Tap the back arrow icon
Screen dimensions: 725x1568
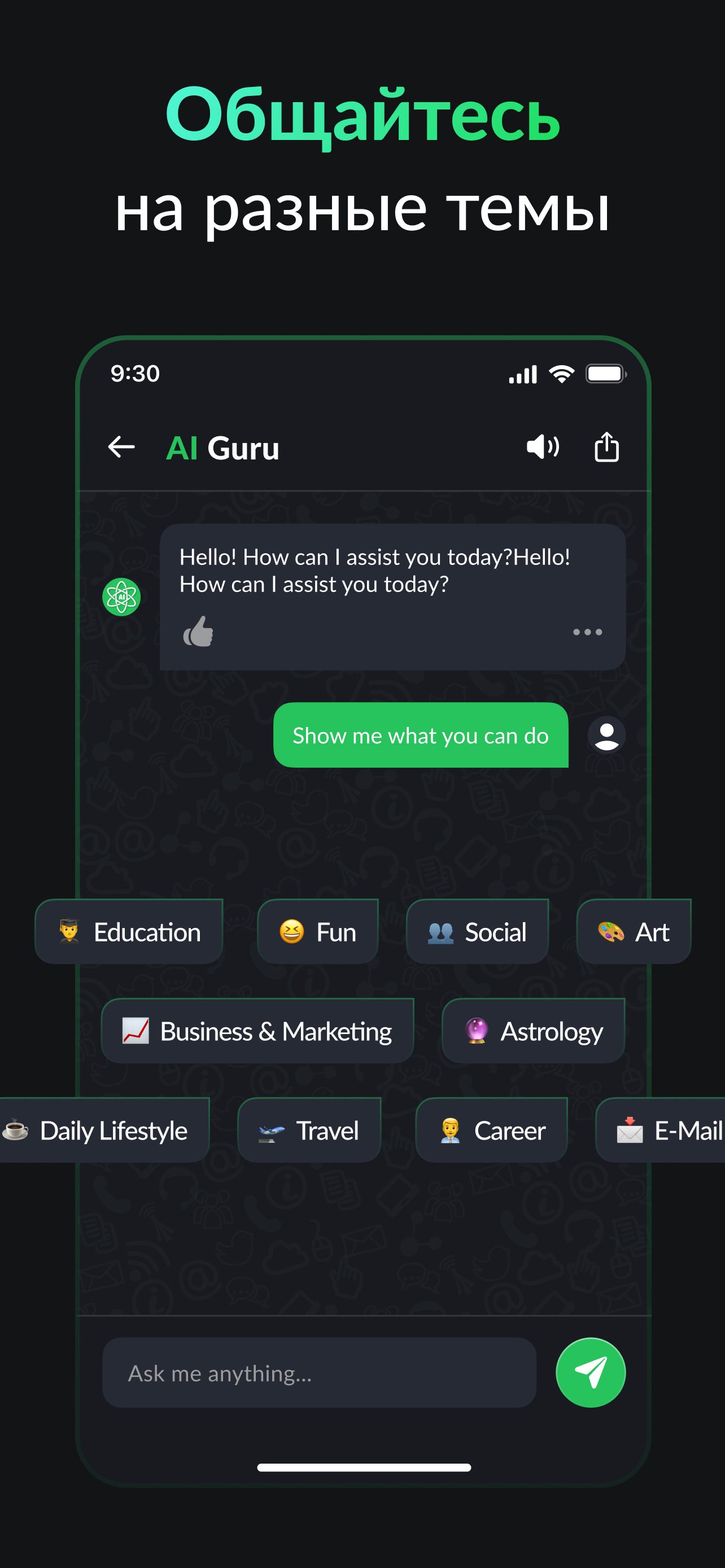(x=121, y=447)
